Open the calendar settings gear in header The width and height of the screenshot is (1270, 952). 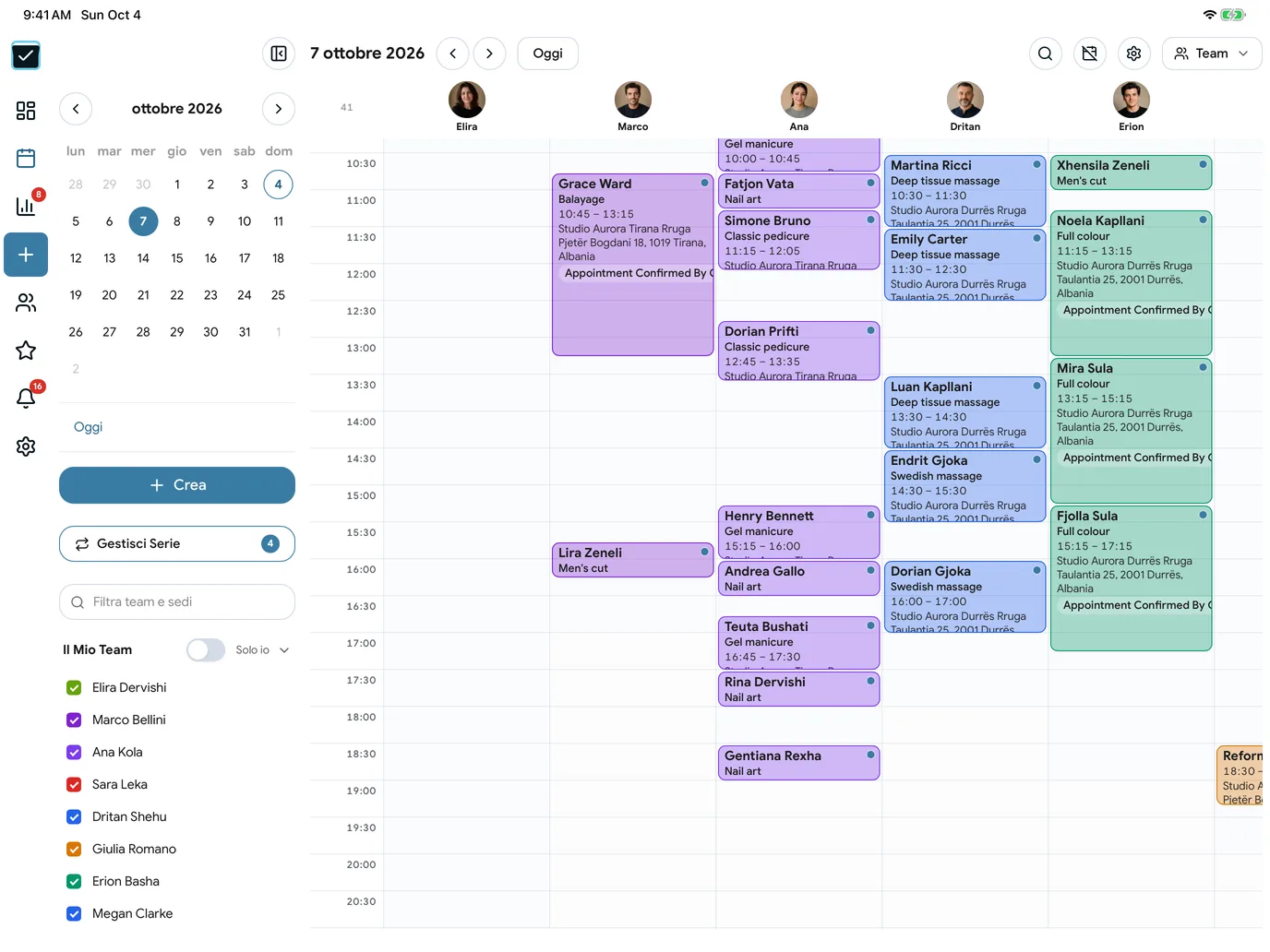click(1133, 54)
